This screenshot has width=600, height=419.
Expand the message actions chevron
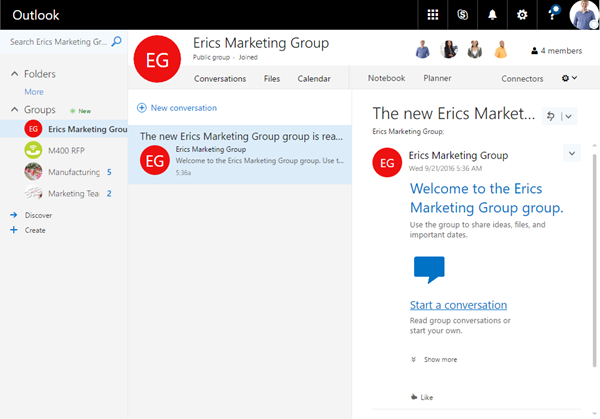click(x=572, y=153)
